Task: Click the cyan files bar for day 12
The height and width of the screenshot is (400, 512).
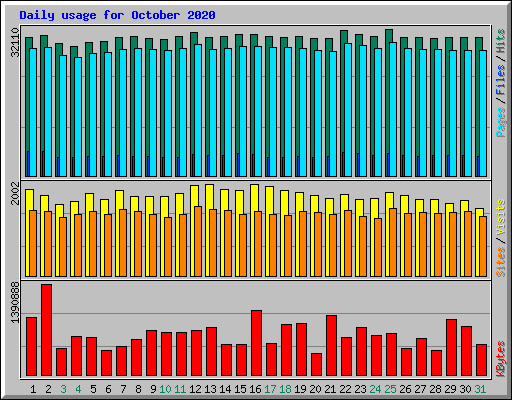Action: coord(198,110)
